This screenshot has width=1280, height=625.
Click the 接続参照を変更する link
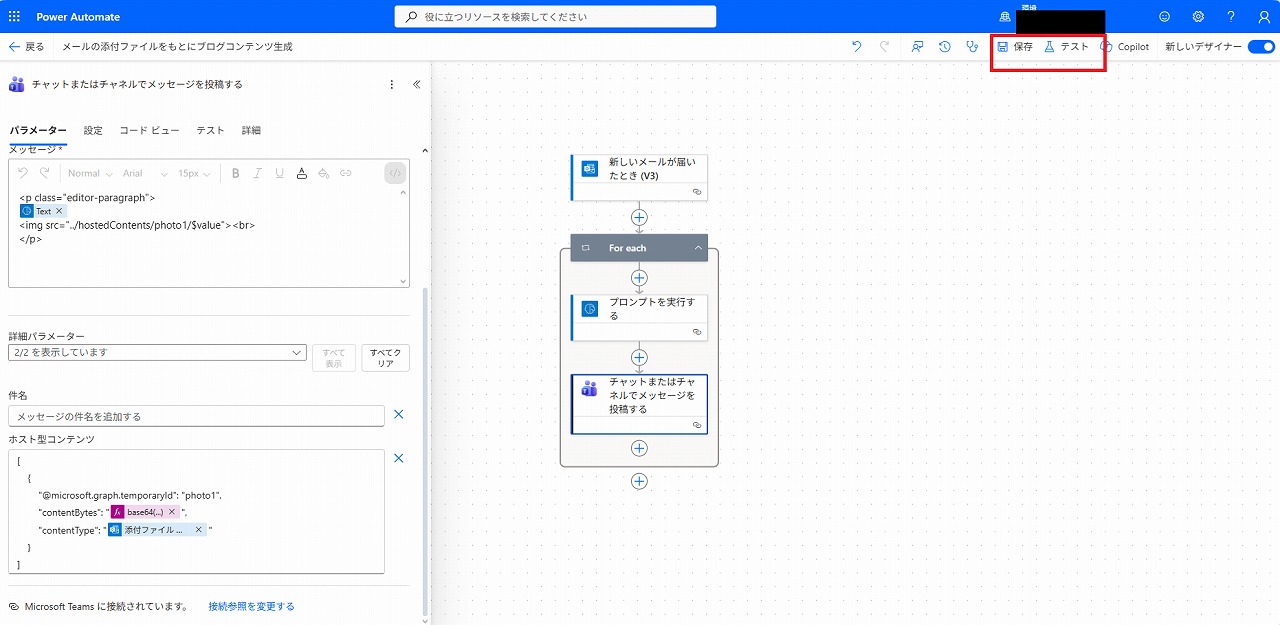[251, 607]
